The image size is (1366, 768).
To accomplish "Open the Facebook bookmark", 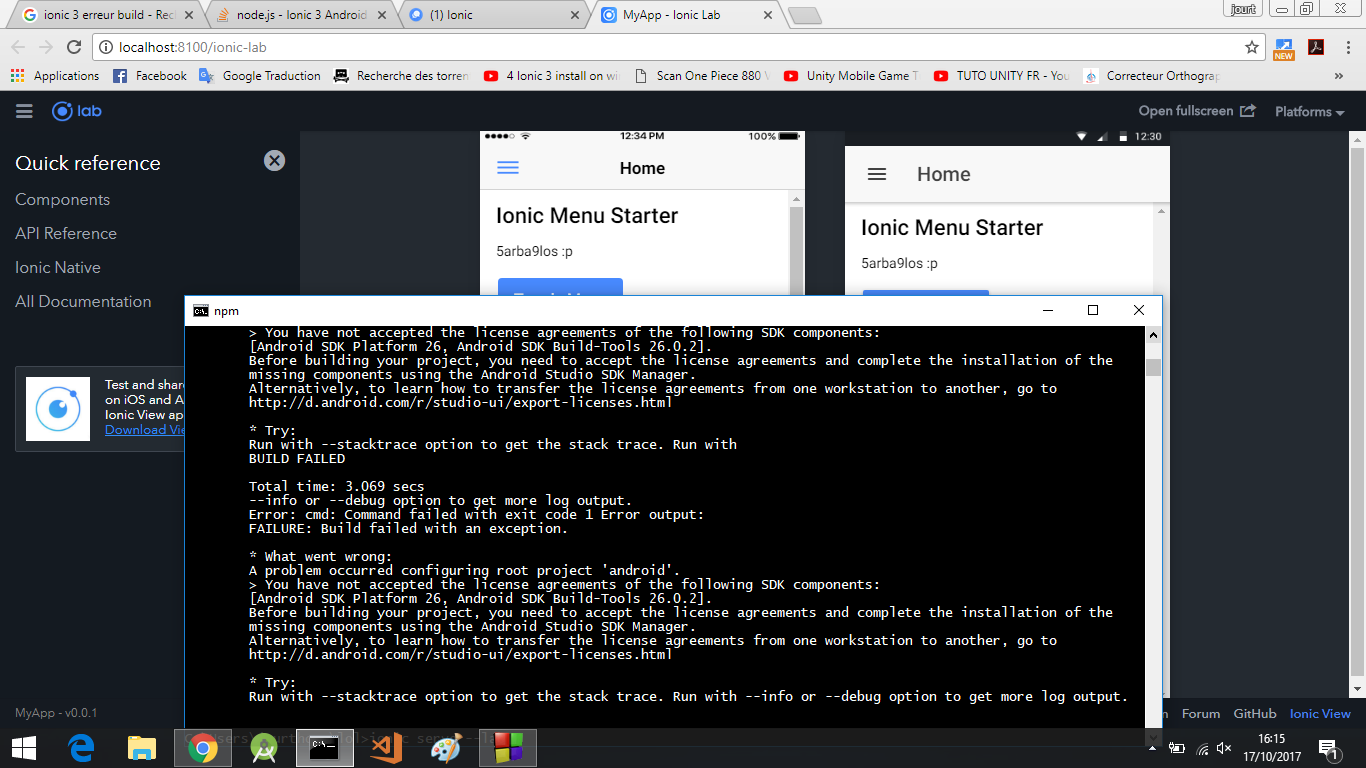I will coord(150,76).
